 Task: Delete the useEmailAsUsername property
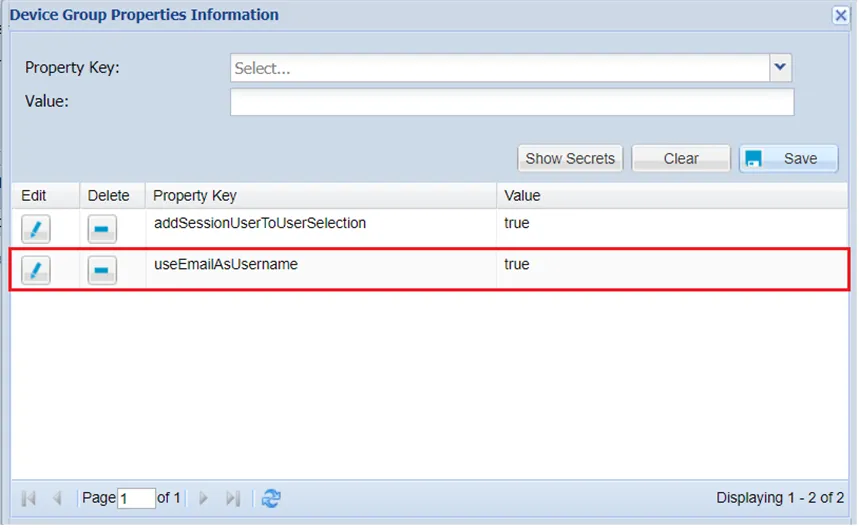(102, 270)
